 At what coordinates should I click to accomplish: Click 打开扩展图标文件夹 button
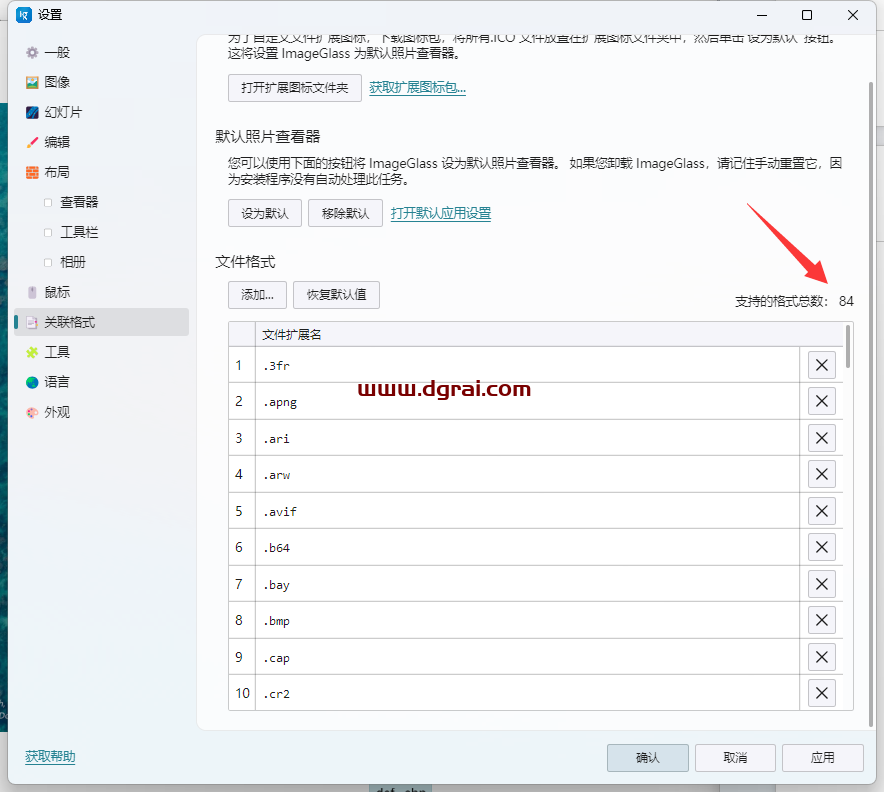pos(295,88)
